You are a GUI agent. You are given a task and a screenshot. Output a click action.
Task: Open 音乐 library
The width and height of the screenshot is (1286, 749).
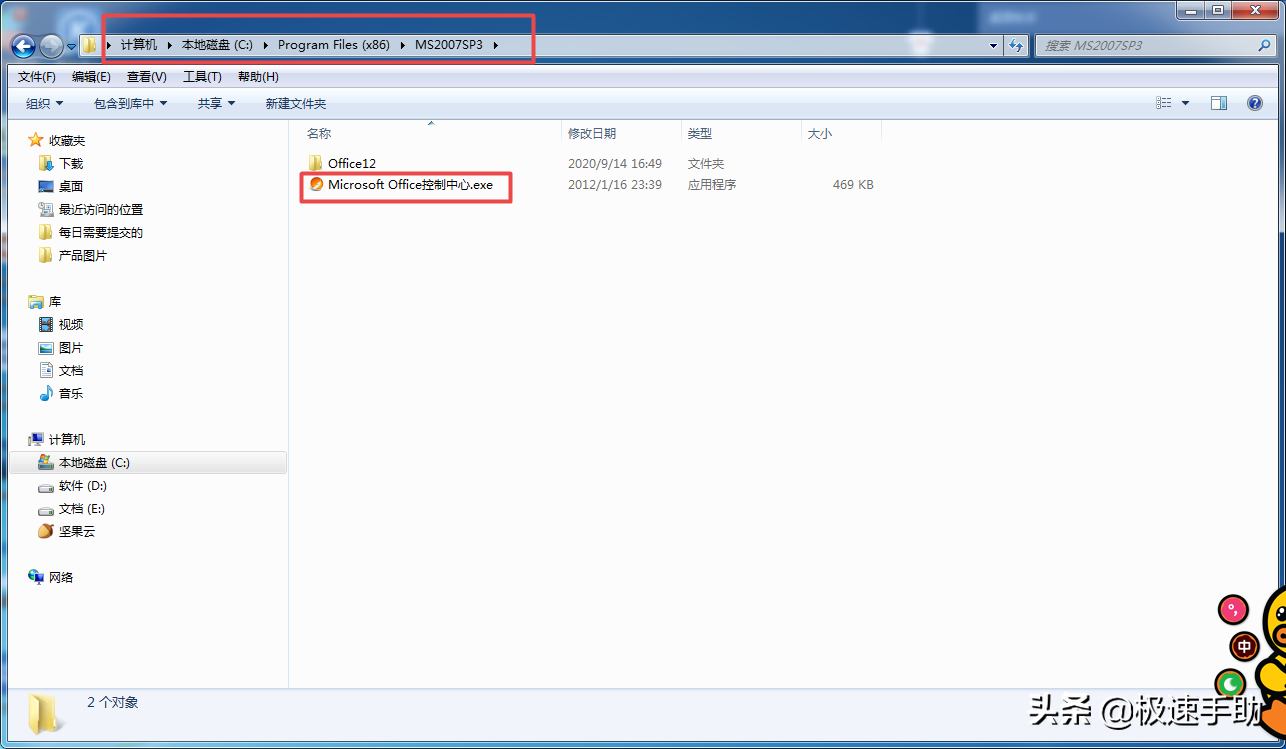[x=71, y=393]
